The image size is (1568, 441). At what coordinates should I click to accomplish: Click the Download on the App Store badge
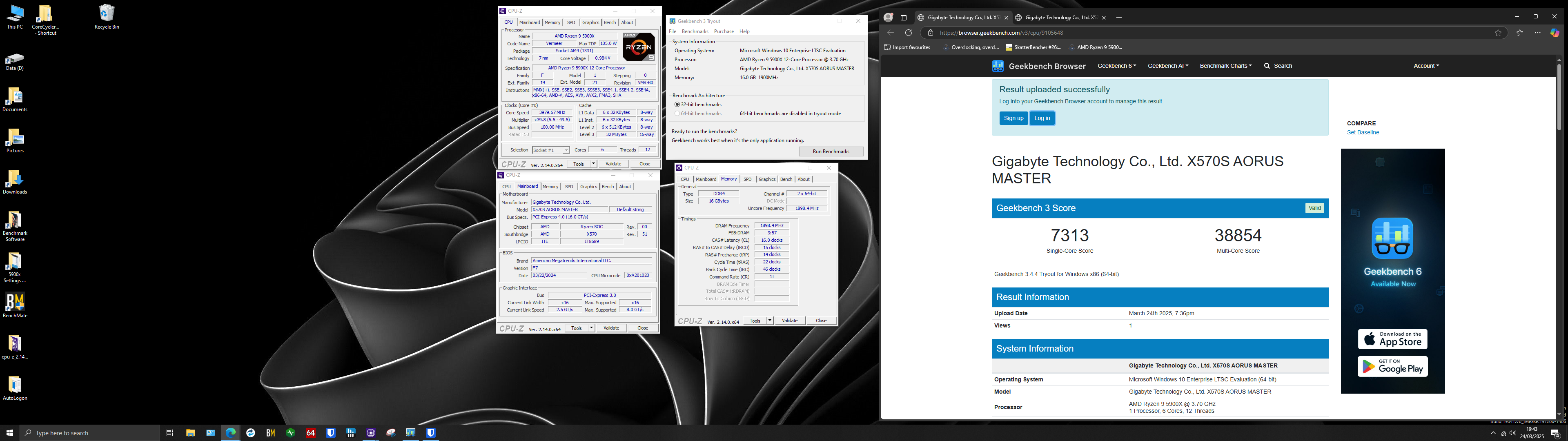(x=1393, y=339)
